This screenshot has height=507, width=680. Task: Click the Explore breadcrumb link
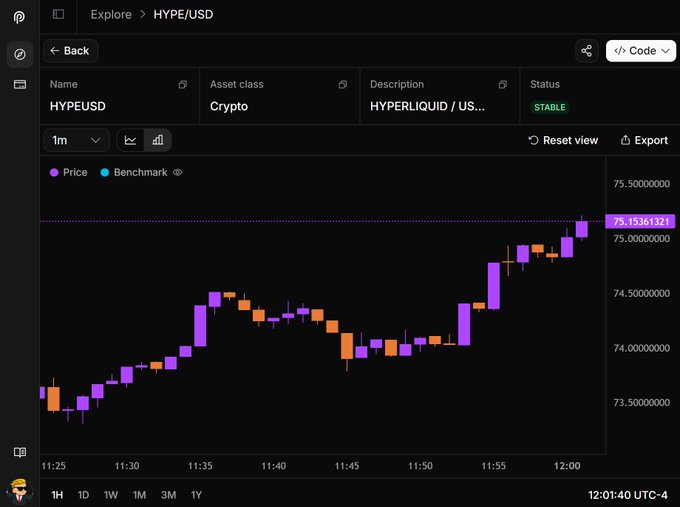pos(111,14)
